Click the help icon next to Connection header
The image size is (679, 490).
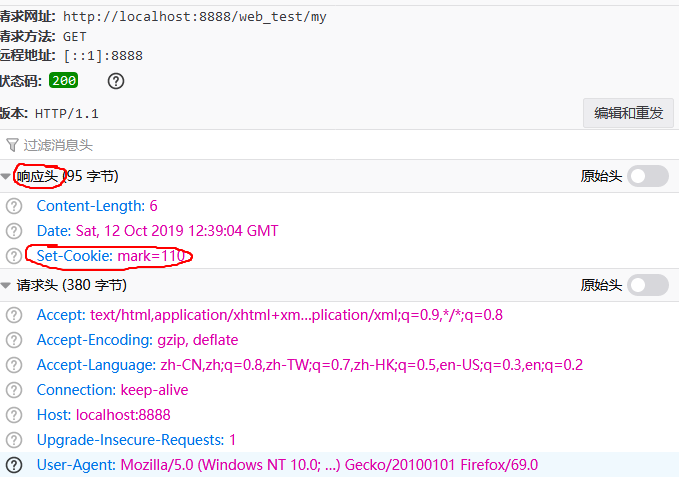pyautogui.click(x=14, y=390)
